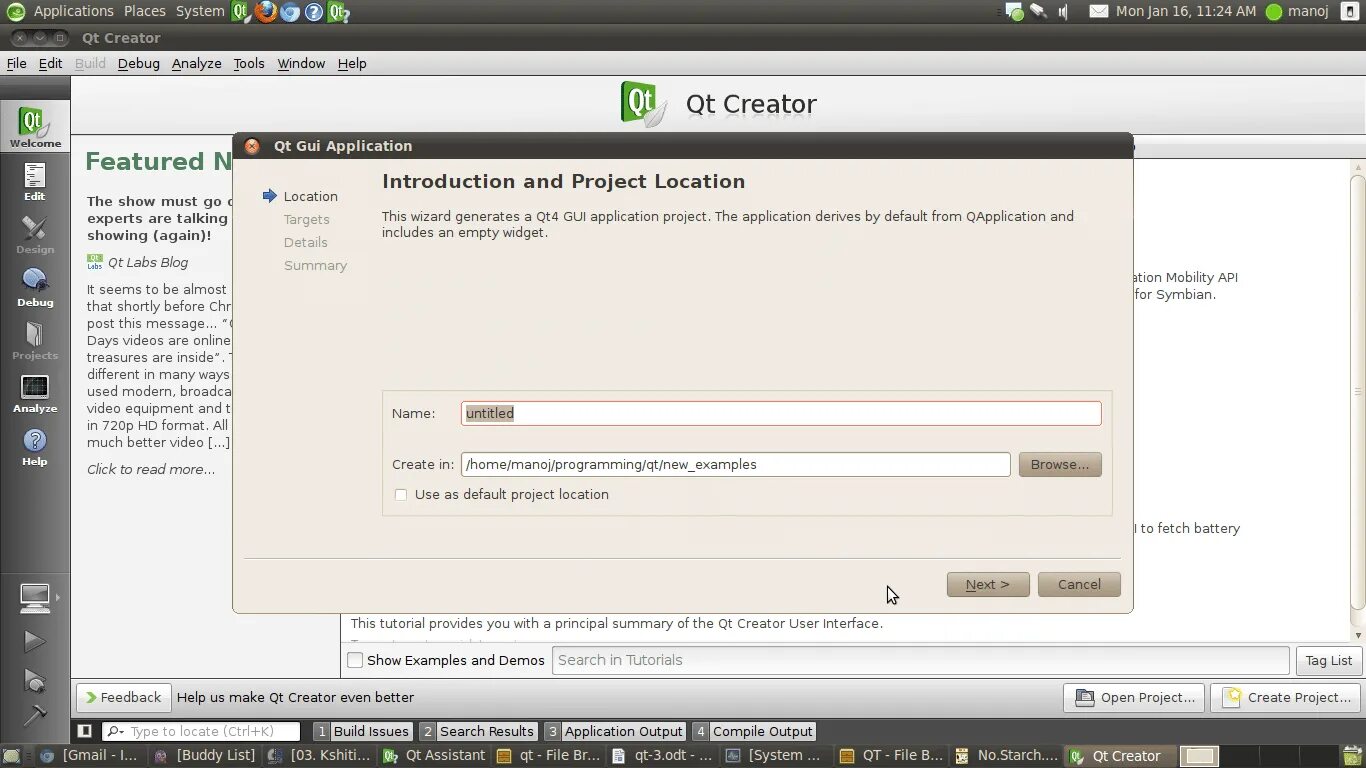Launch Qt Designer from top panel
Viewport: 1366px width, 768px height.
241,11
